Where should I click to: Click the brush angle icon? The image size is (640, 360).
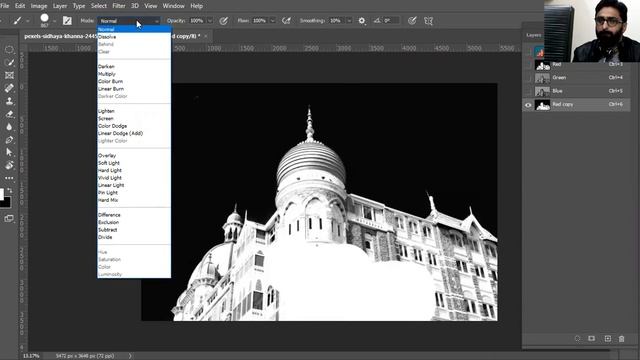point(377,20)
